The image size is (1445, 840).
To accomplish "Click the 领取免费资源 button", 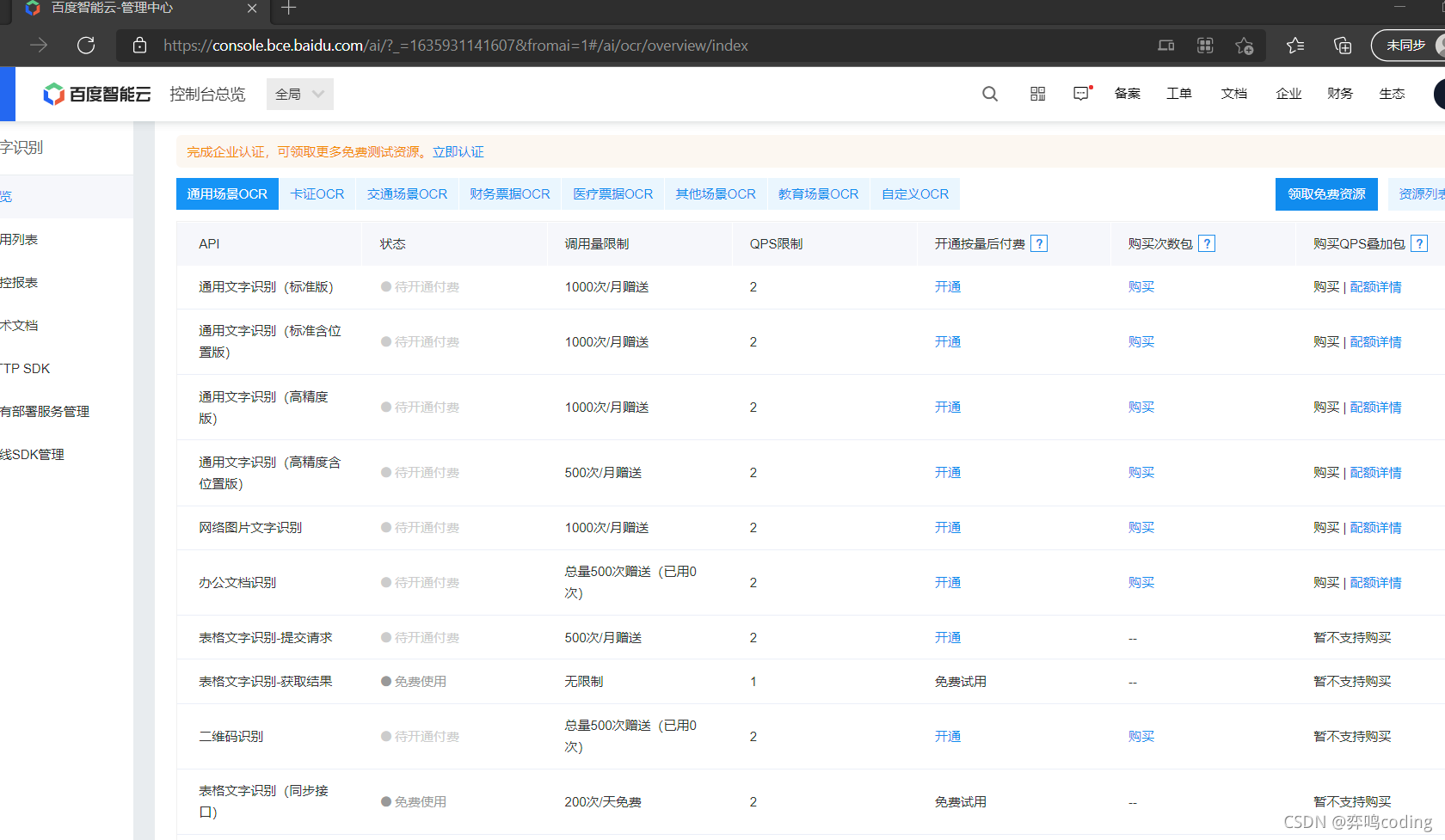I will click(x=1326, y=193).
